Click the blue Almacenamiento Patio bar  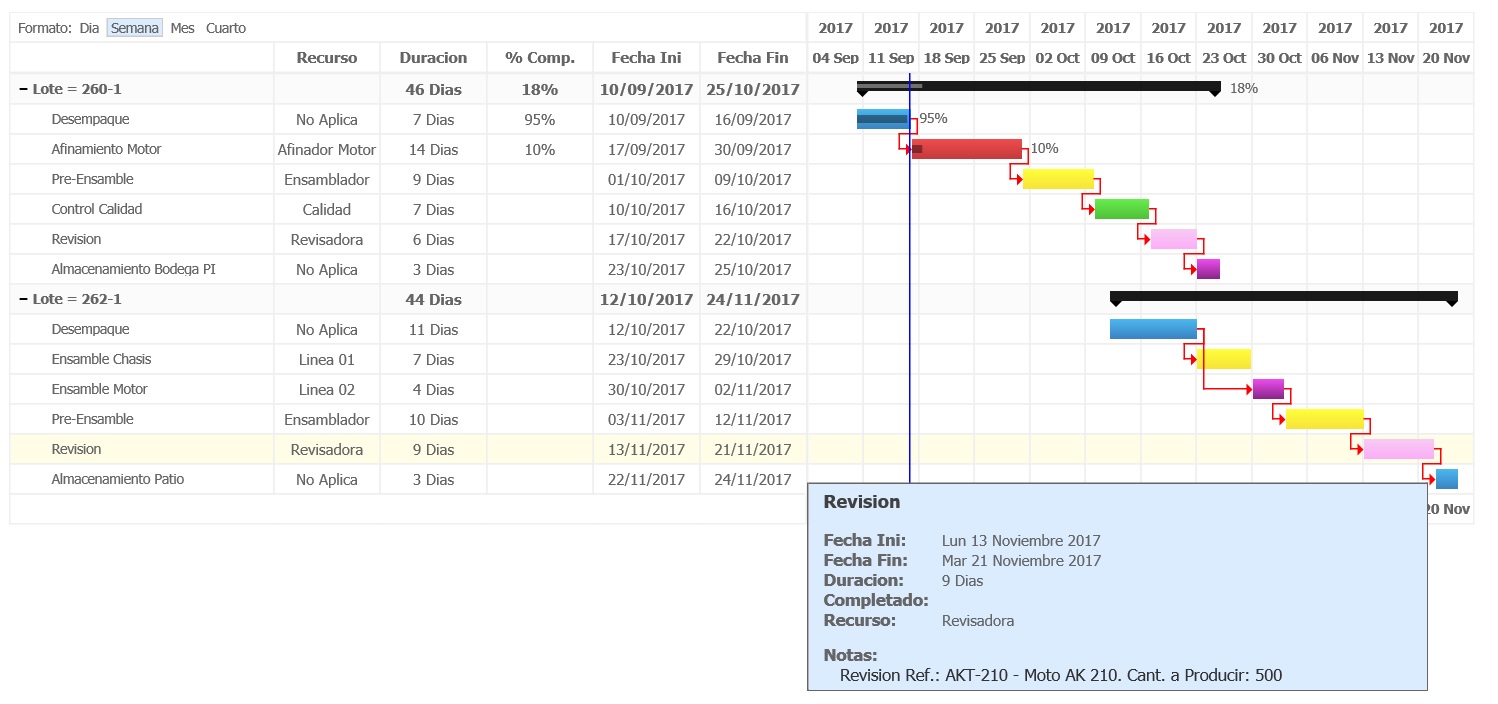[x=1446, y=479]
